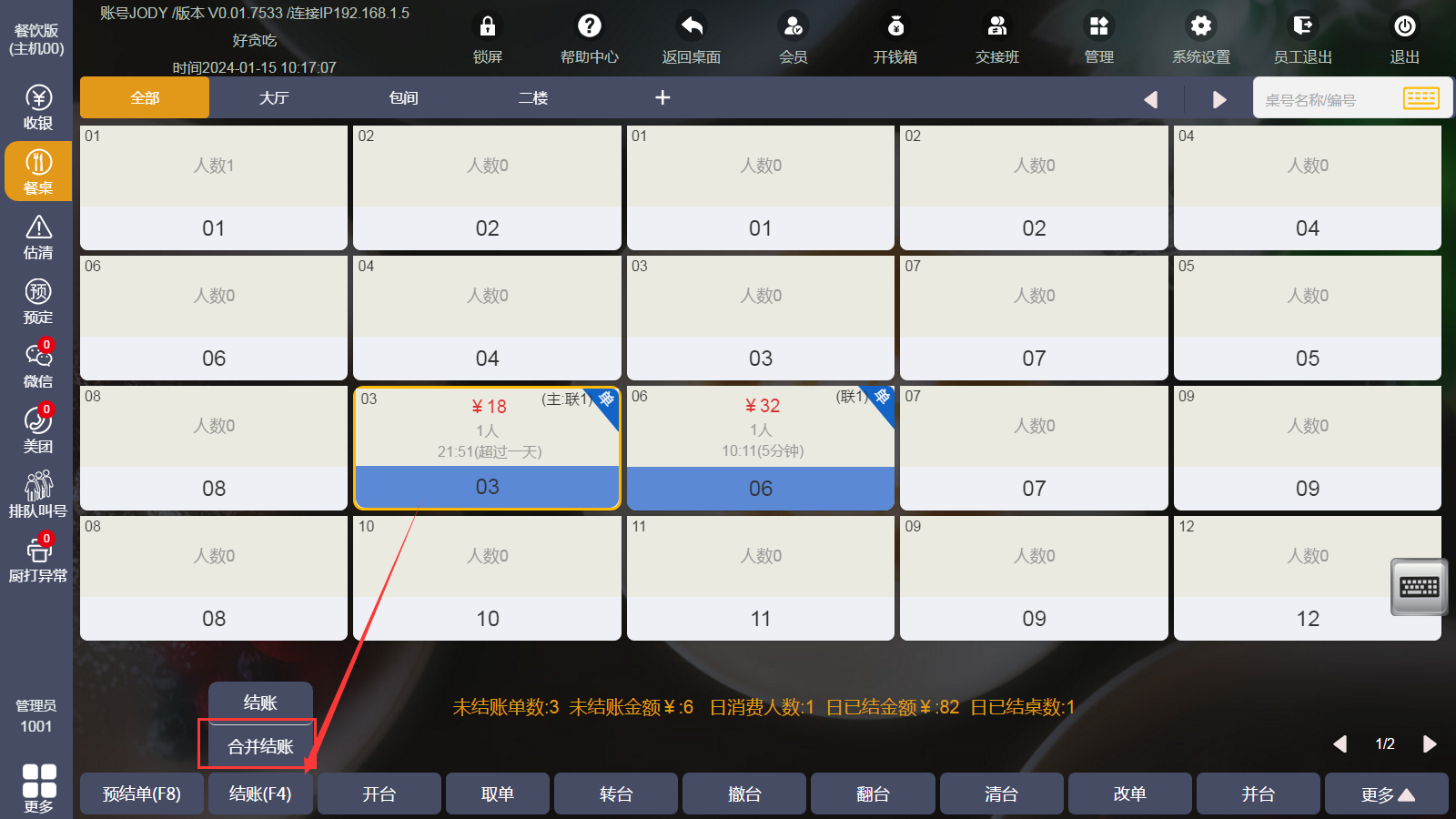Expand the 更多 menu in bottom bar
Image resolution: width=1456 pixels, height=819 pixels.
1387,794
